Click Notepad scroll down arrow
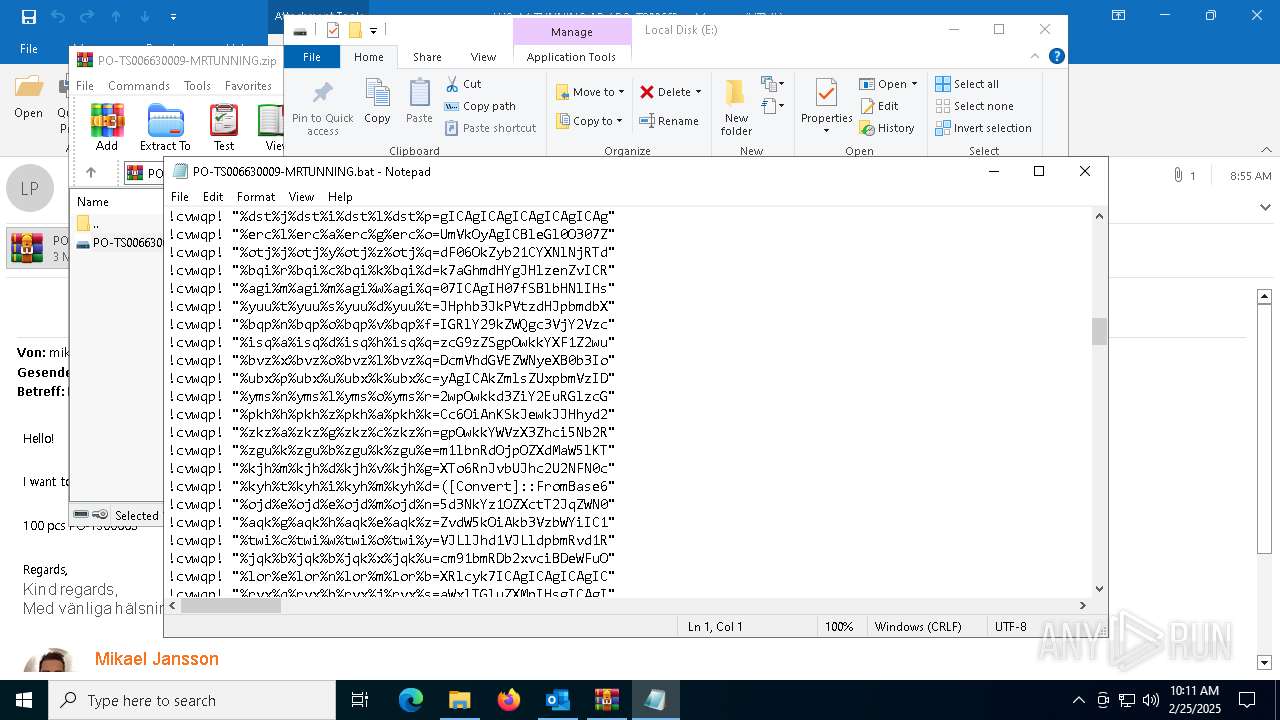Image resolution: width=1280 pixels, height=720 pixels. tap(1099, 588)
